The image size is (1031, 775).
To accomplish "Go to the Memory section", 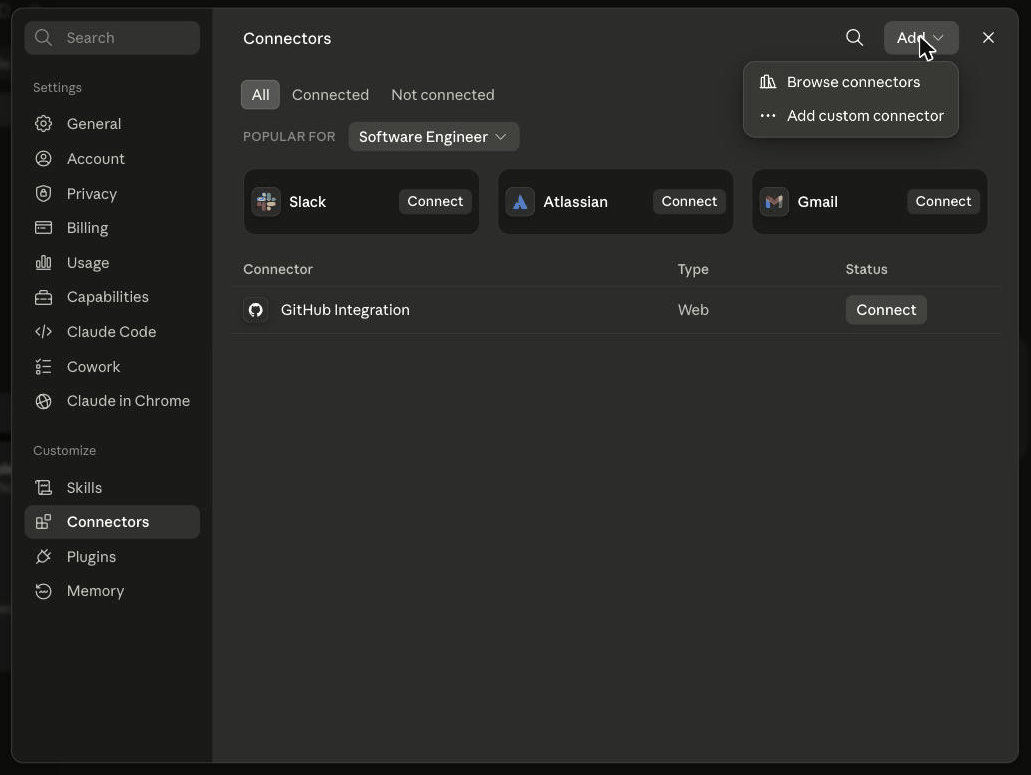I will (x=112, y=591).
